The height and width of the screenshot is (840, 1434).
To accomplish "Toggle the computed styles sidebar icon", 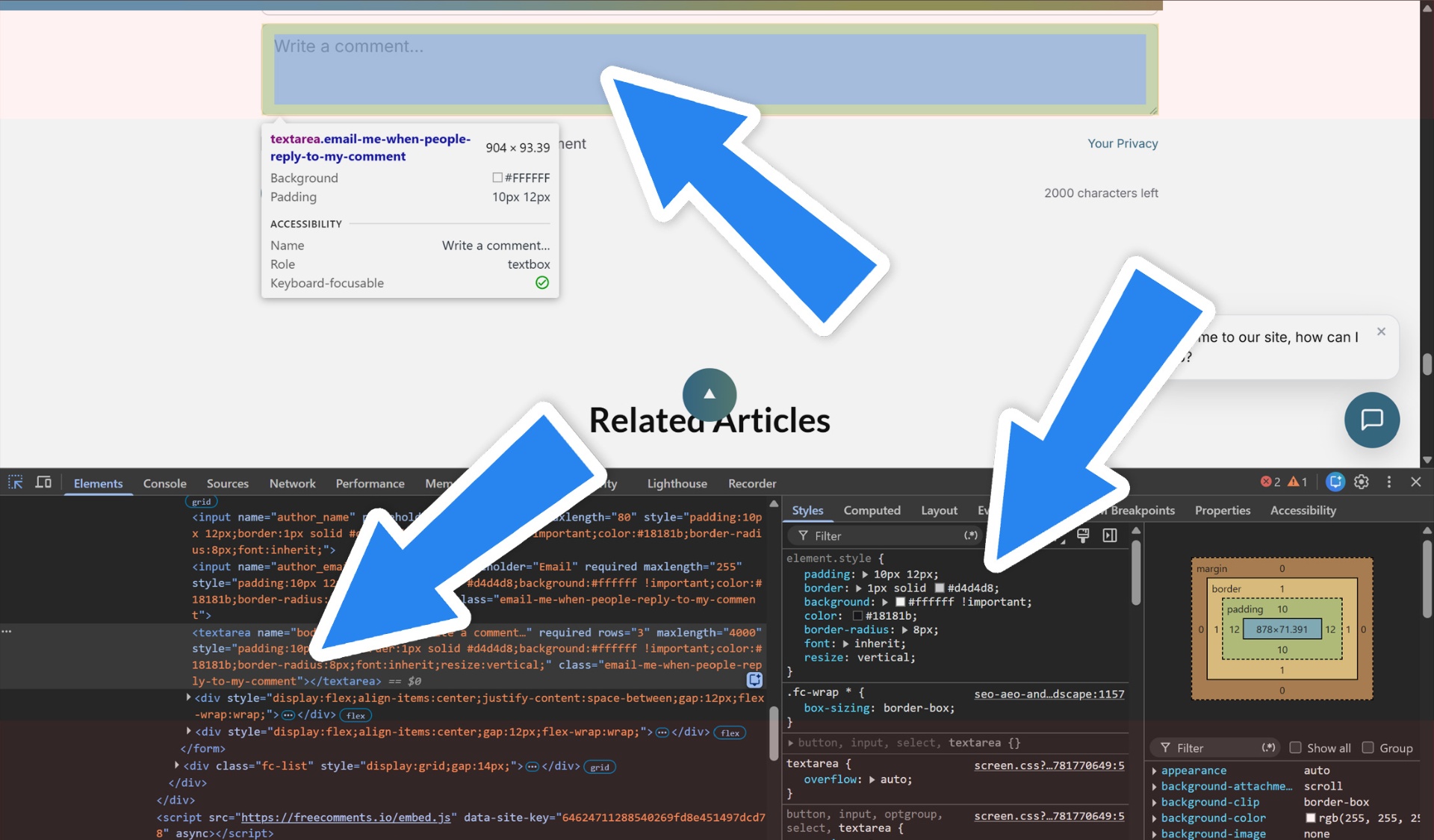I will (1110, 535).
